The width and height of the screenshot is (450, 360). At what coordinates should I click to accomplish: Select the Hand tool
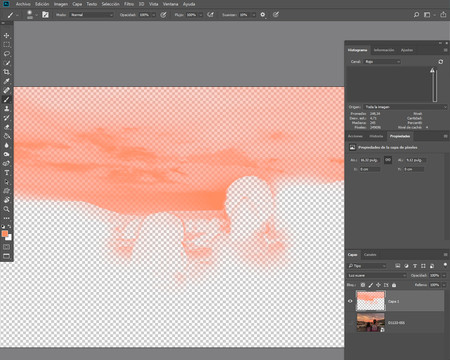[6, 200]
